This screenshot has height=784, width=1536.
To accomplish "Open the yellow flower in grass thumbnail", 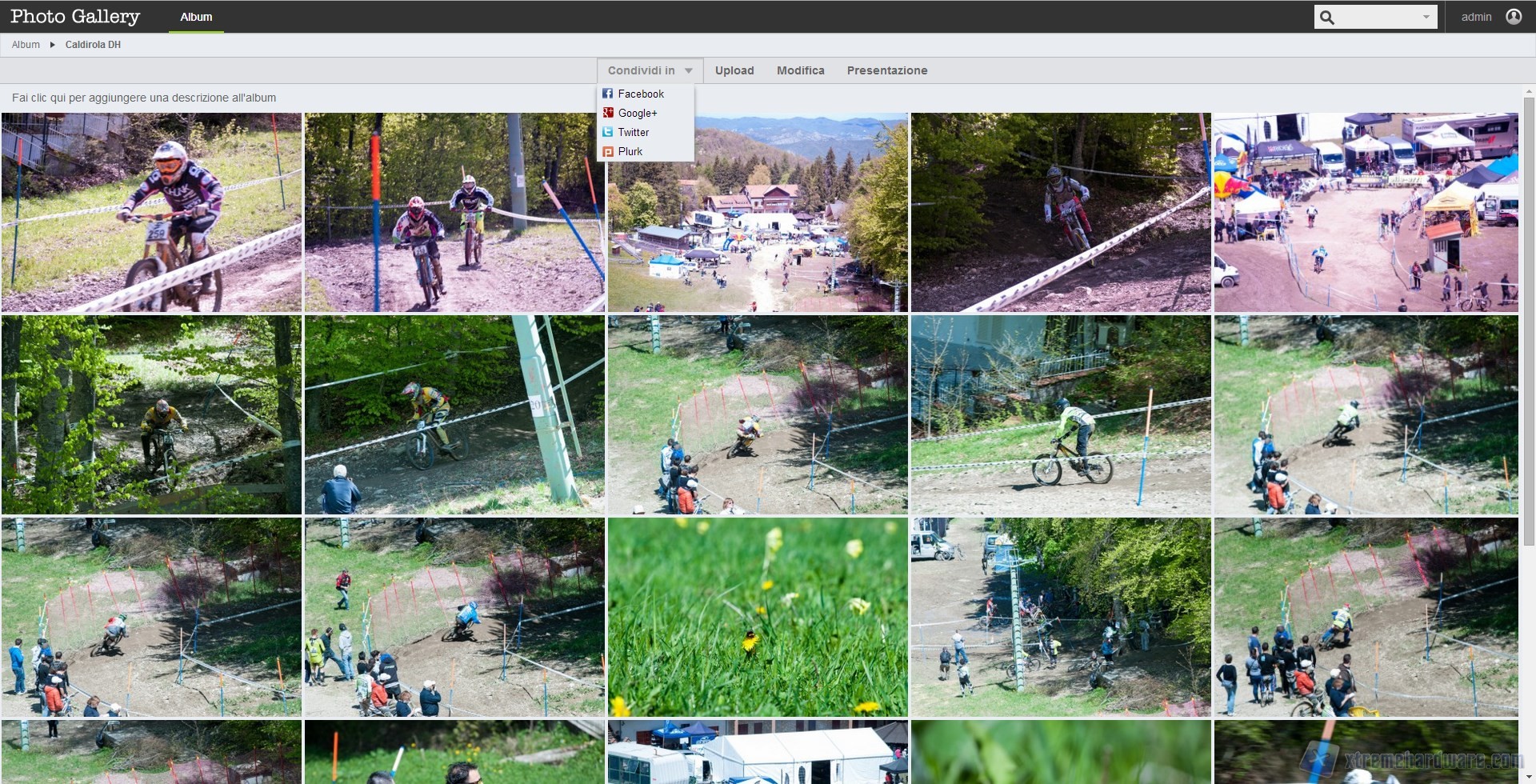I will 757,617.
